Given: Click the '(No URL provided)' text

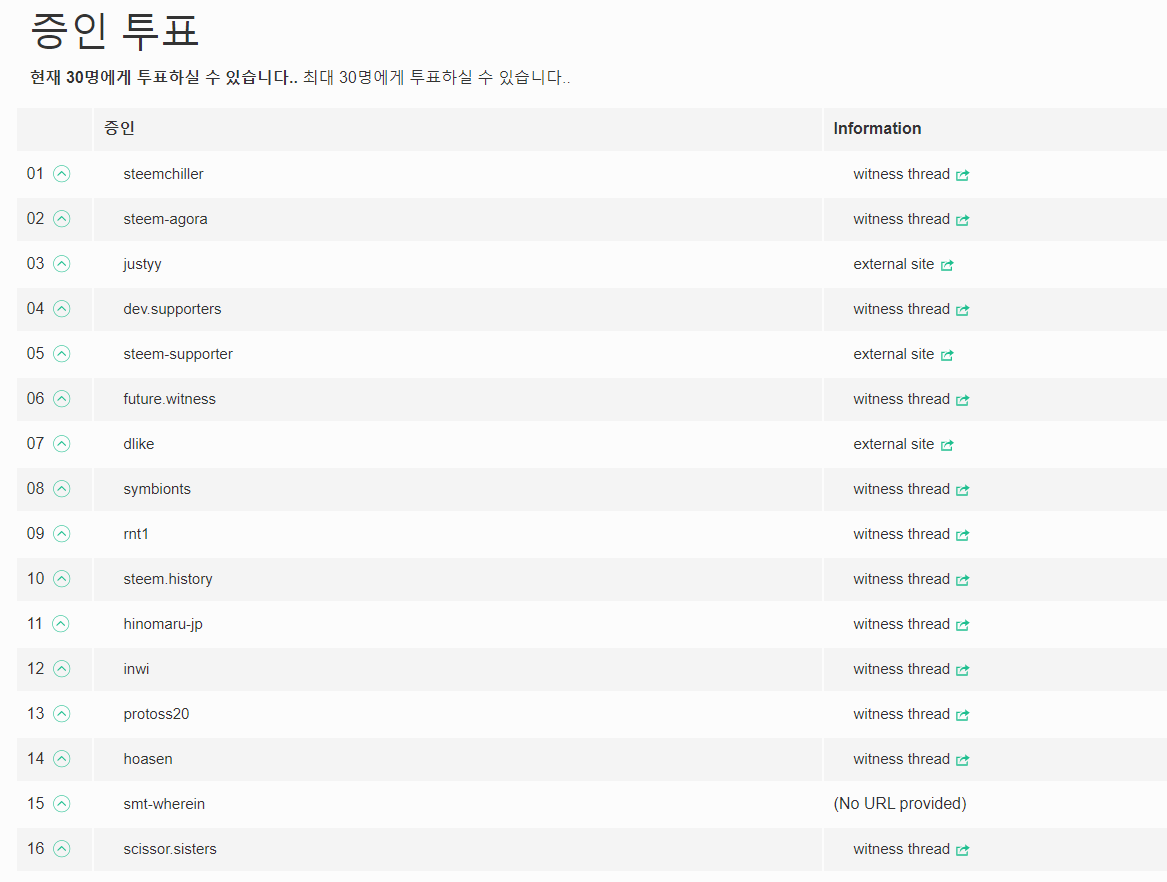Looking at the screenshot, I should 900,804.
